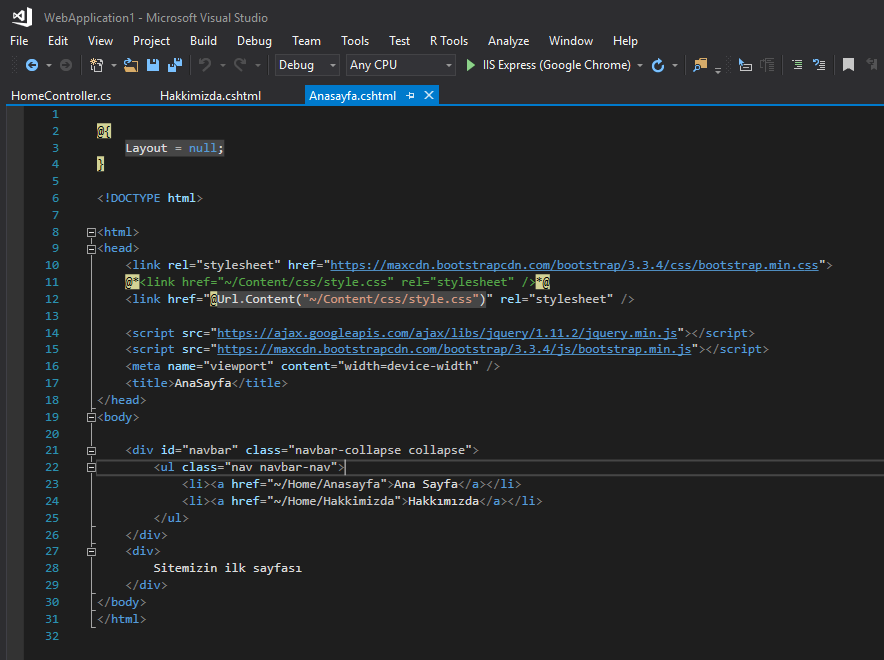The height and width of the screenshot is (660, 884).
Task: Save the current file with the disk icon
Action: click(x=153, y=65)
